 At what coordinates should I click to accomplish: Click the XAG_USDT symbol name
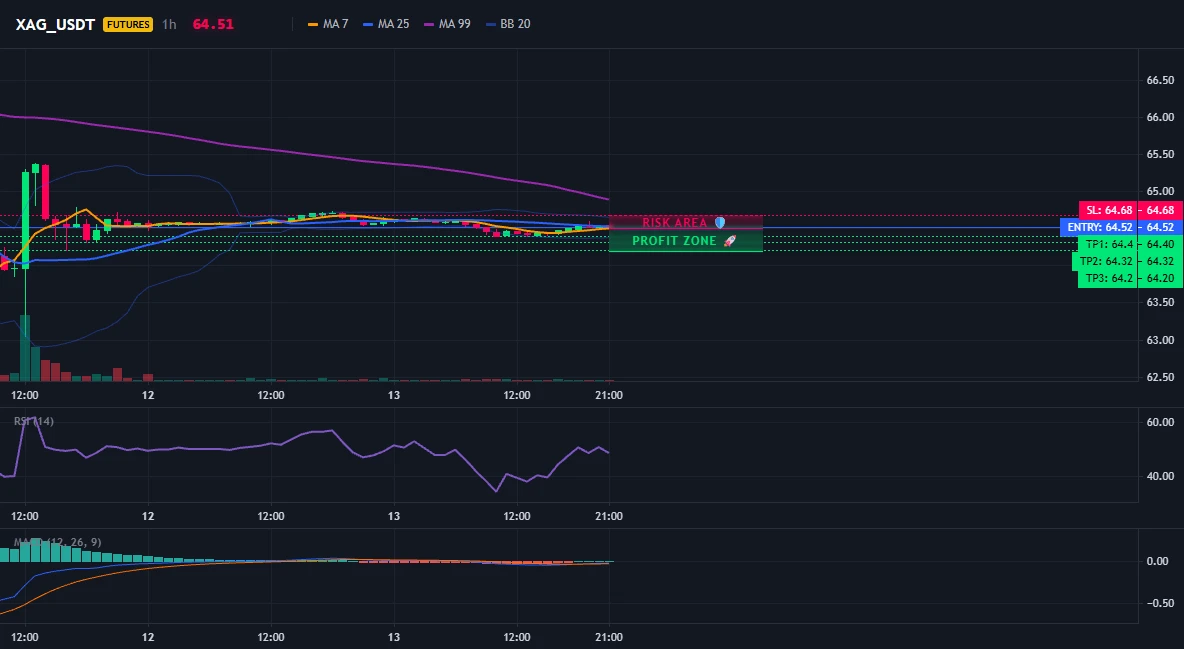pos(55,24)
